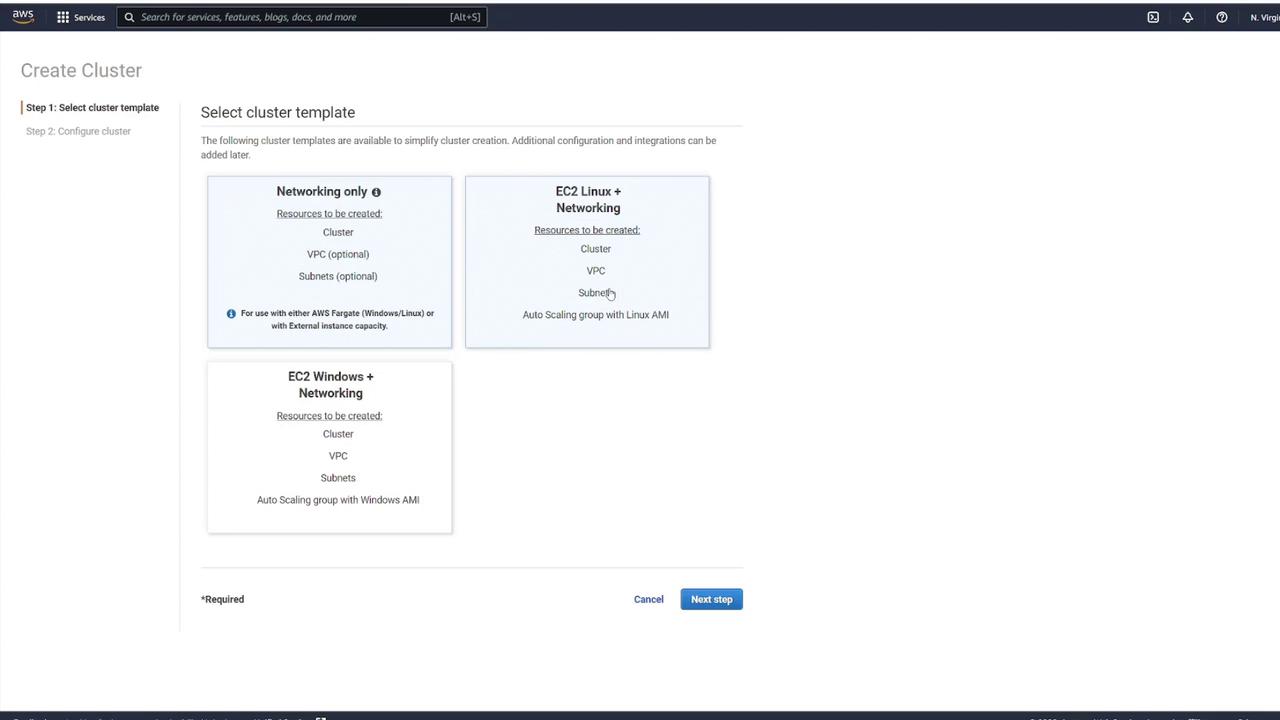This screenshot has height=720, width=1280.
Task: Click "Resources to be created:" in EC2 Windows card
Action: coord(329,416)
